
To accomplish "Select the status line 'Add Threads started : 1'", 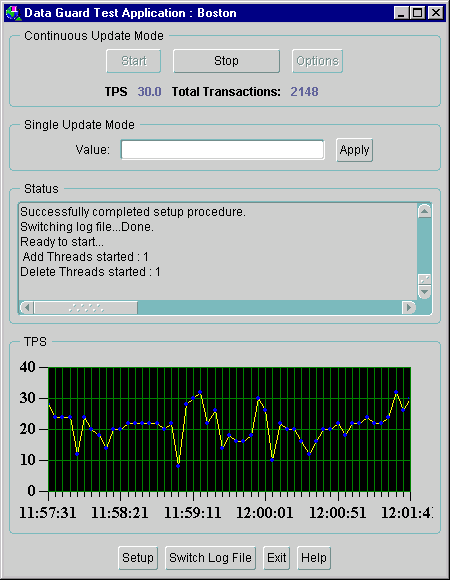I will click(85, 257).
